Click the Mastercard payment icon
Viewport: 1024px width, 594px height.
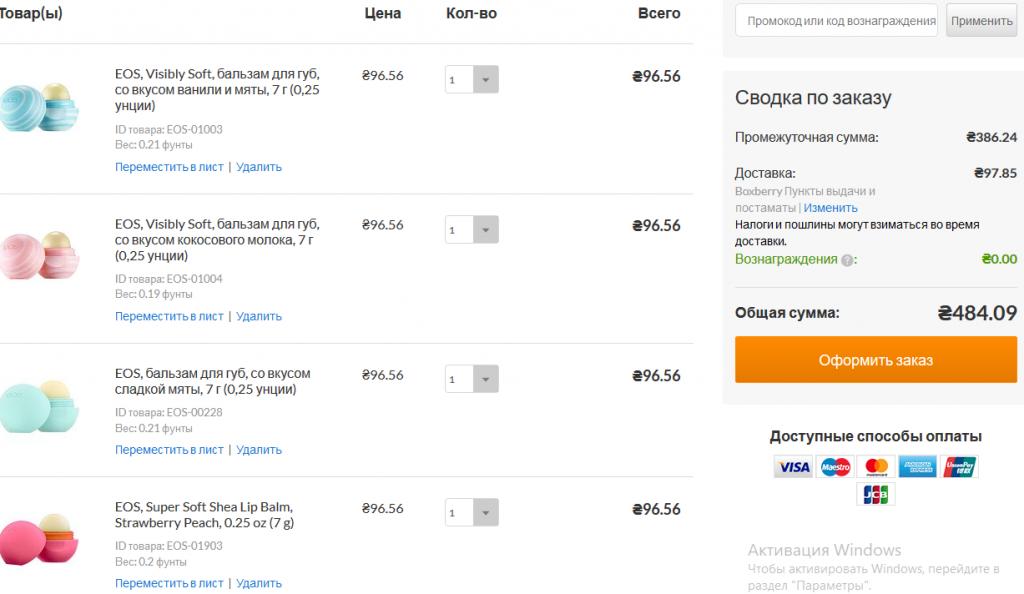click(x=876, y=467)
